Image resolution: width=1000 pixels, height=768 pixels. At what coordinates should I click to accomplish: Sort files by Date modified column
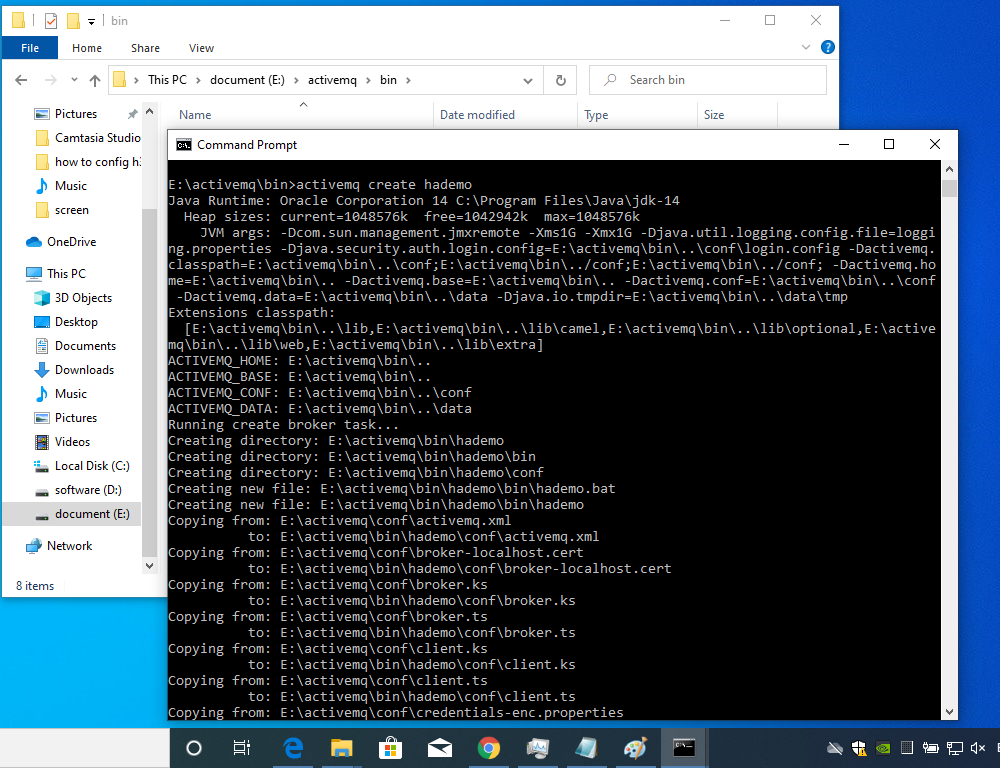(x=477, y=115)
